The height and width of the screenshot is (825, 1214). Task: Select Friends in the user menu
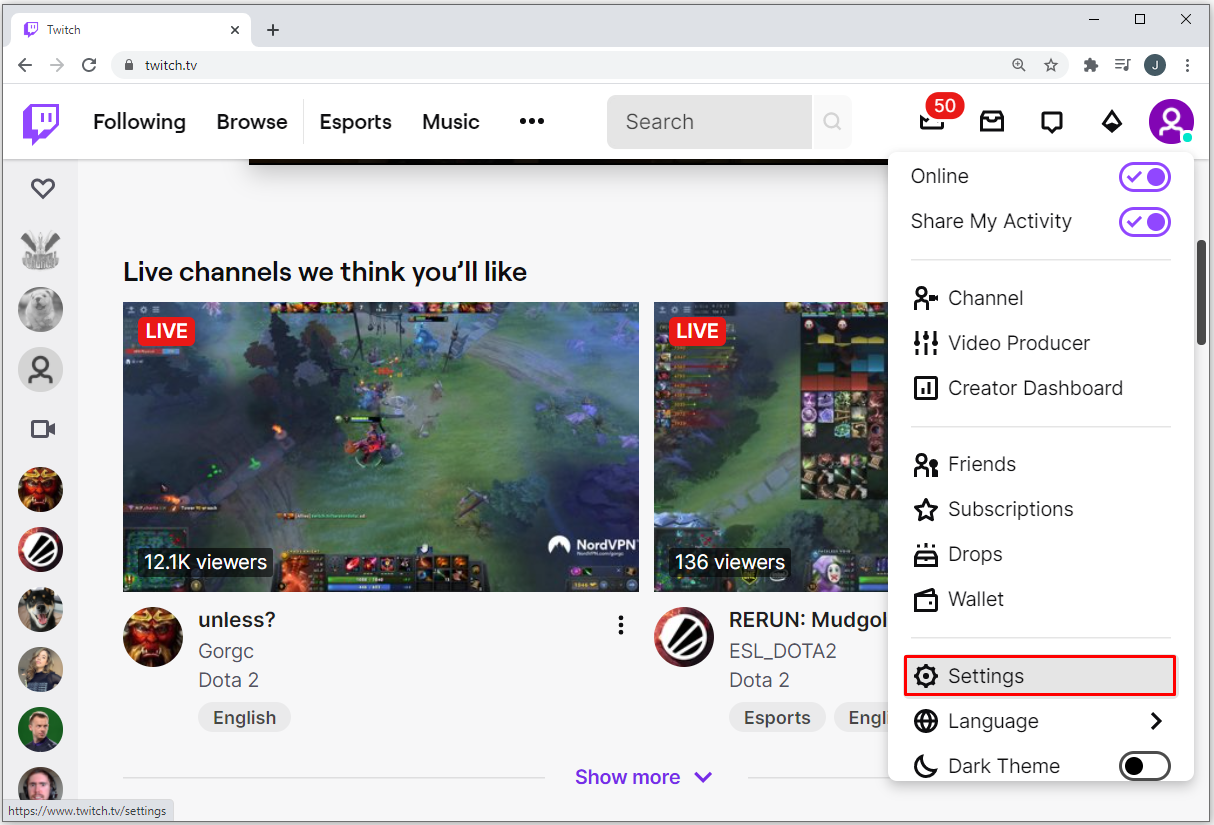1041,464
